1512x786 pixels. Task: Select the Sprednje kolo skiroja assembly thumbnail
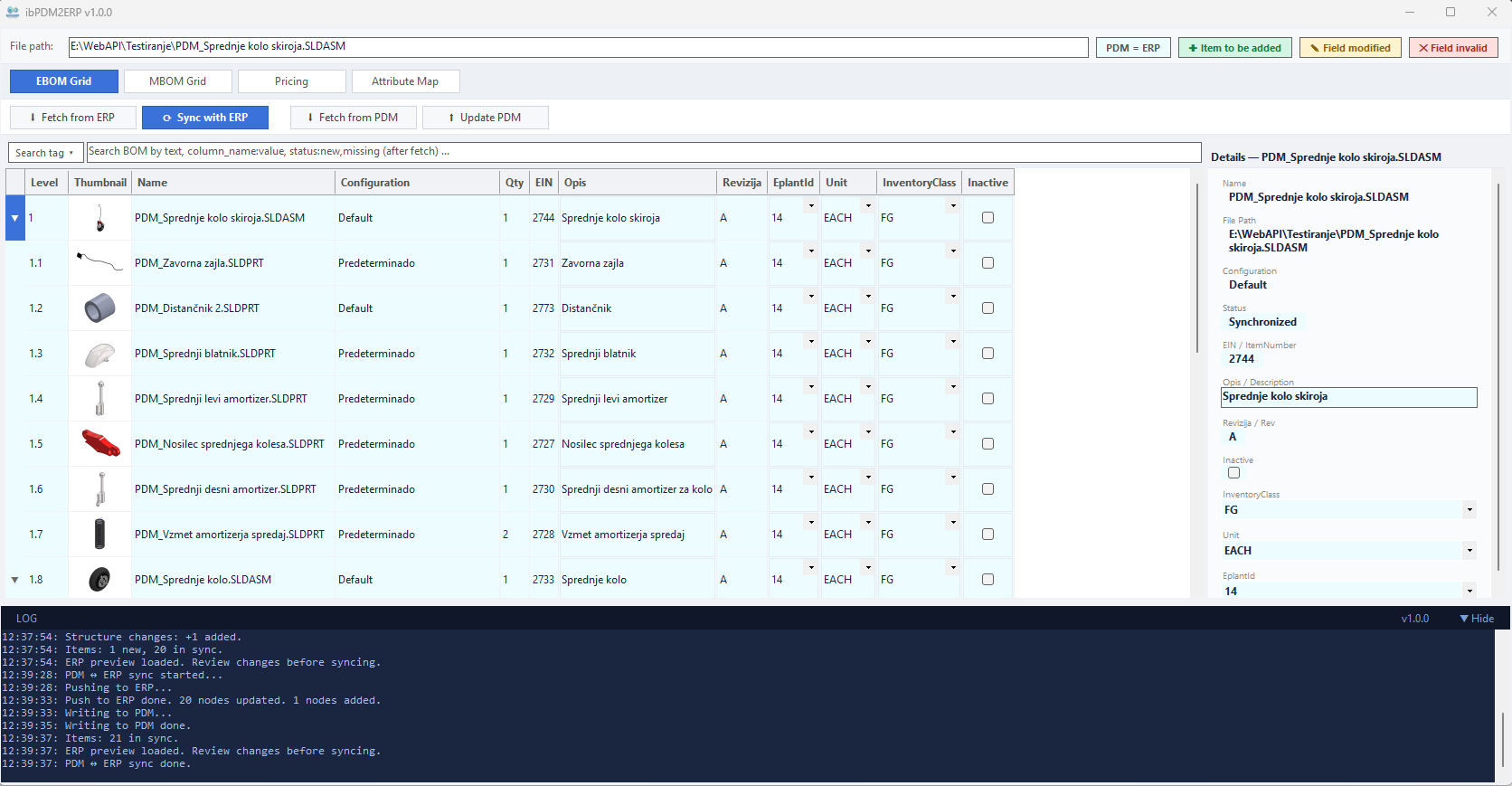coord(100,218)
